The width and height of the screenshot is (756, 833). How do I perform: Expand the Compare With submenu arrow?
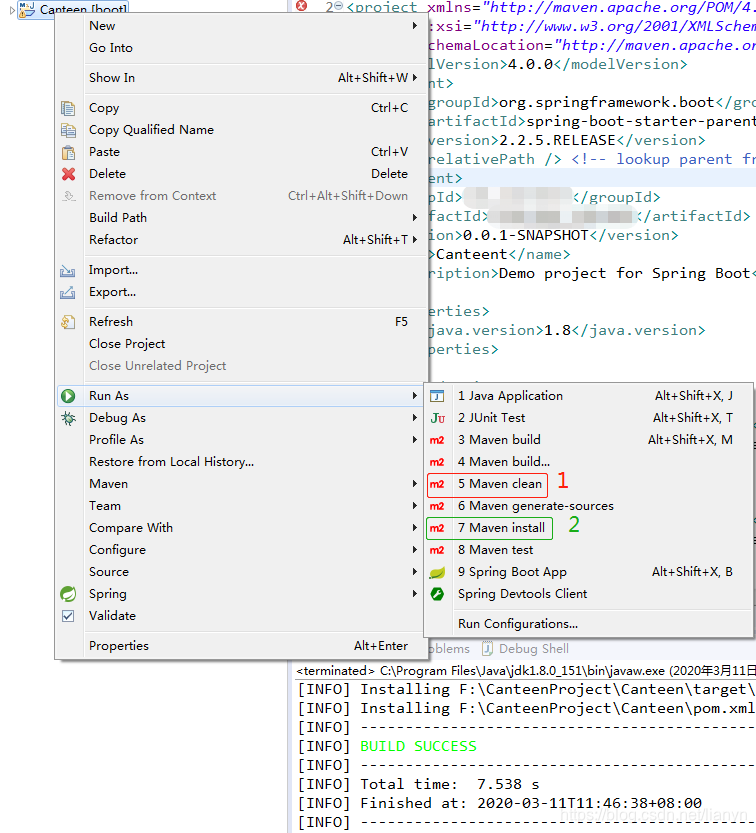(x=414, y=528)
